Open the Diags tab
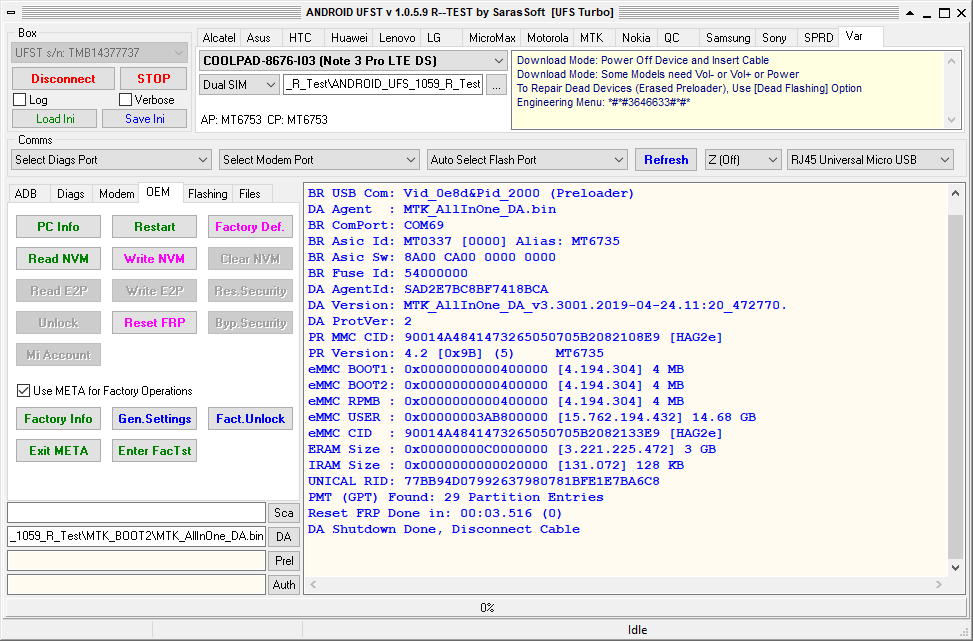Screen dimensions: 973x641 71,194
